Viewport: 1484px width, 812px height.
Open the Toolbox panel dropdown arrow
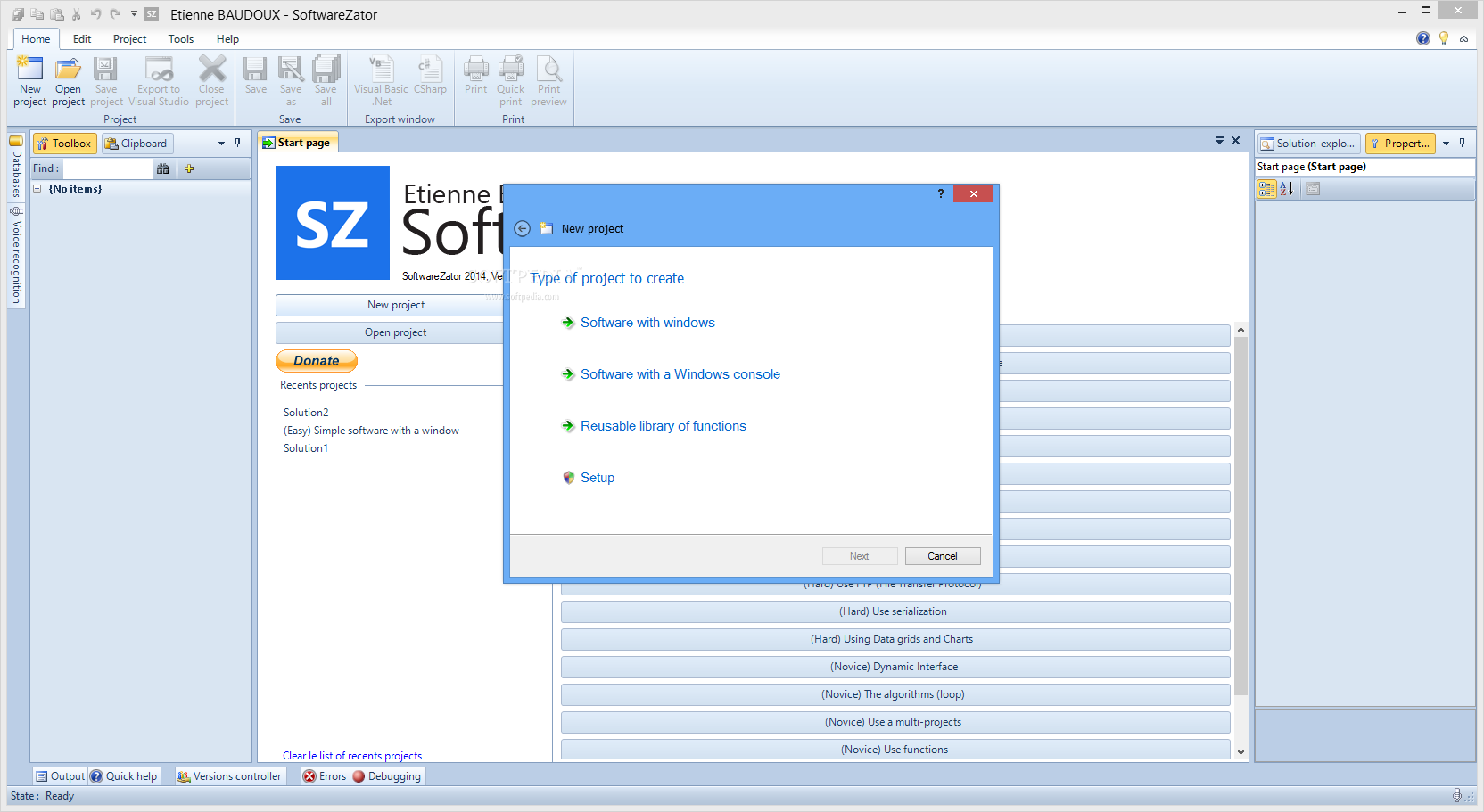click(221, 144)
